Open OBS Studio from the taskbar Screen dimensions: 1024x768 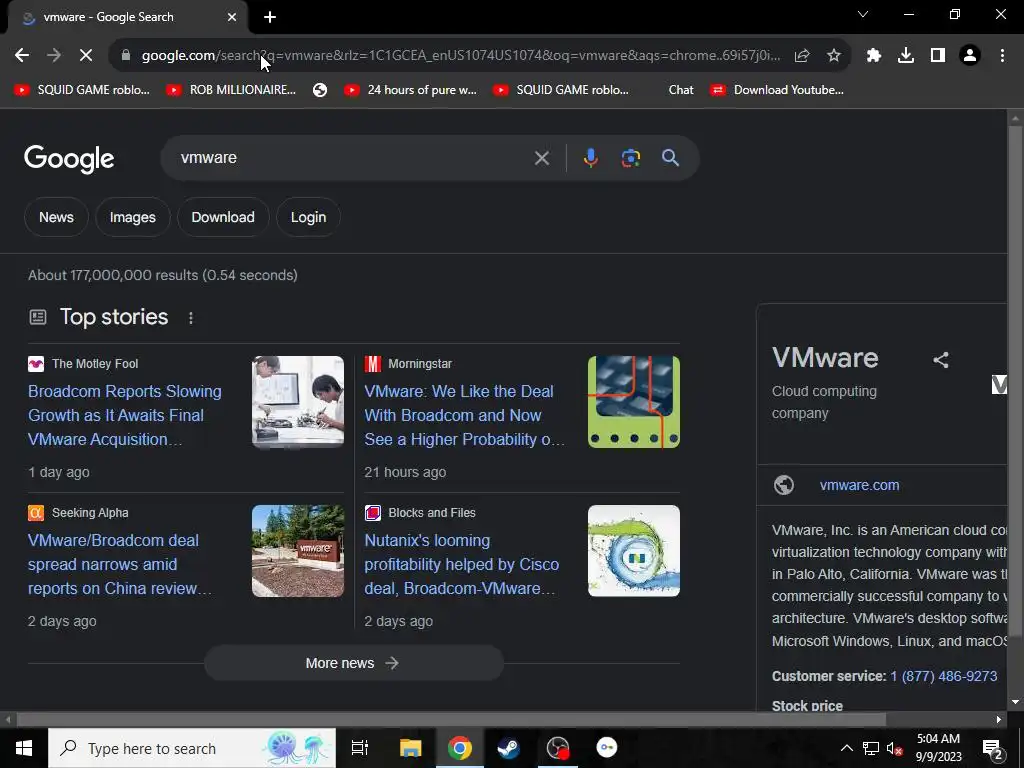[558, 748]
